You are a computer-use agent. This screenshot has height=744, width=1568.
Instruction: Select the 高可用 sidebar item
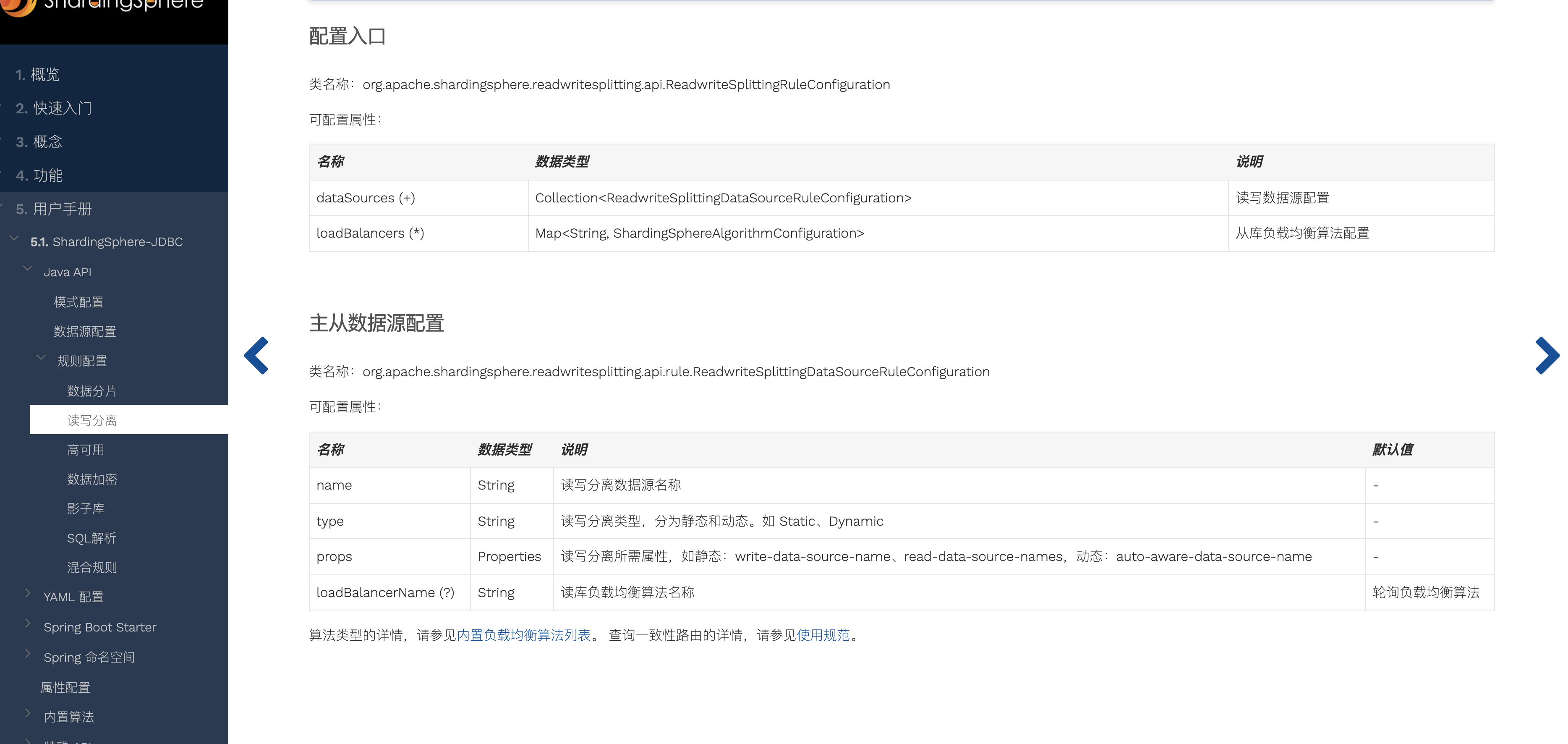point(86,451)
